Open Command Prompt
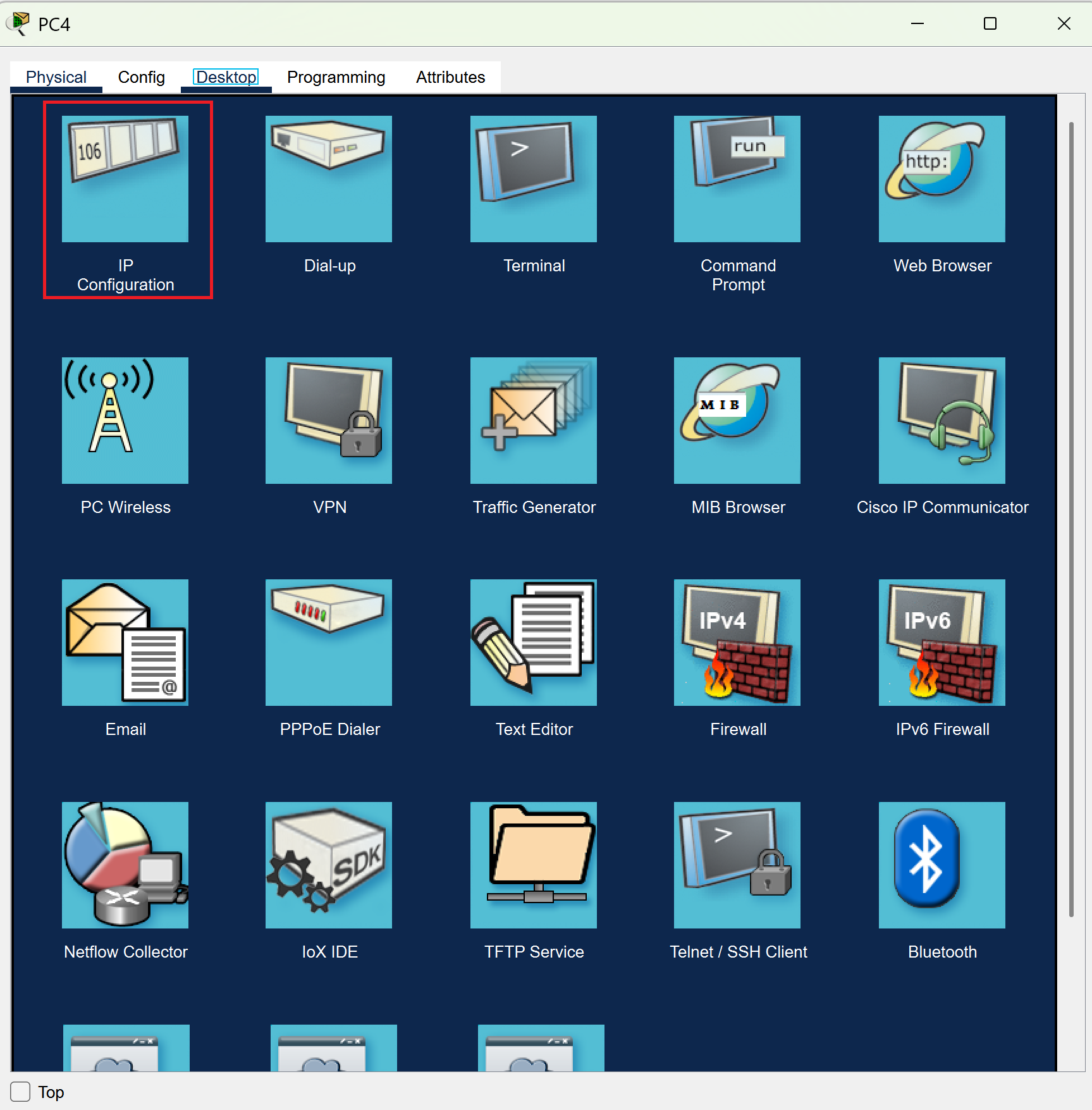Screen dimensions: 1092x1110 737,179
